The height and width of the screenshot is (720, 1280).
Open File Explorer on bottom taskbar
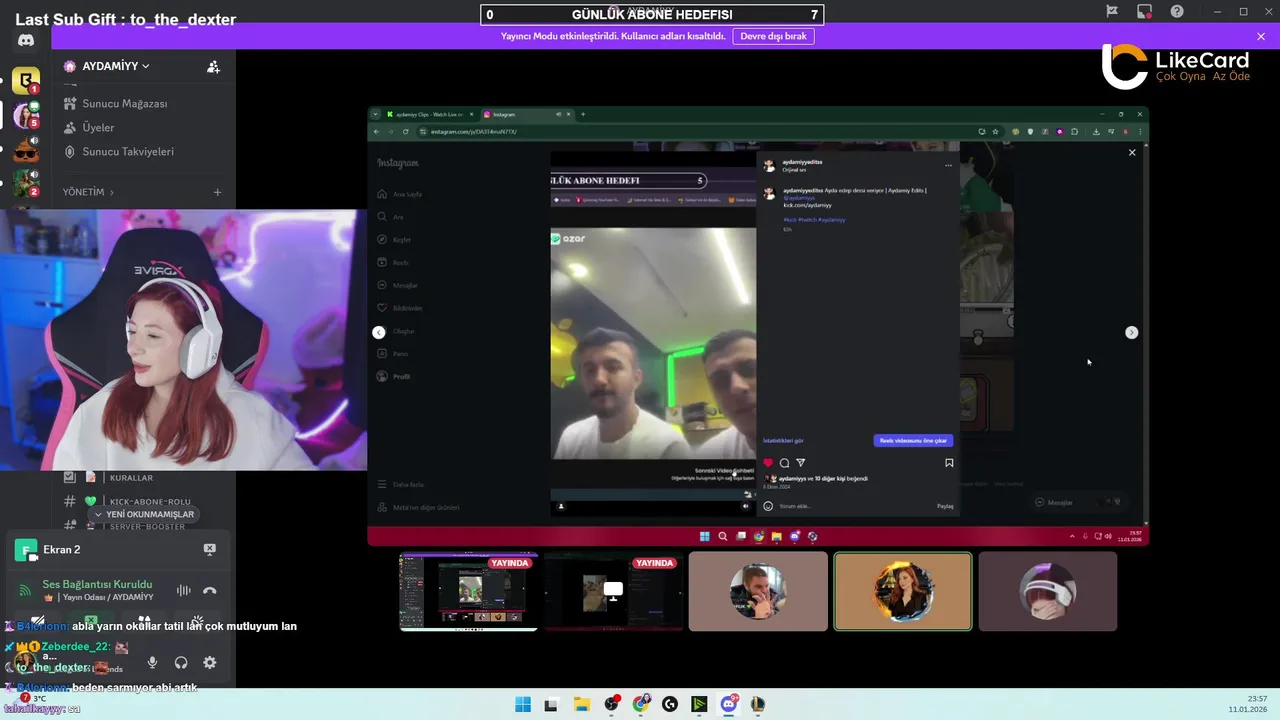pos(581,704)
